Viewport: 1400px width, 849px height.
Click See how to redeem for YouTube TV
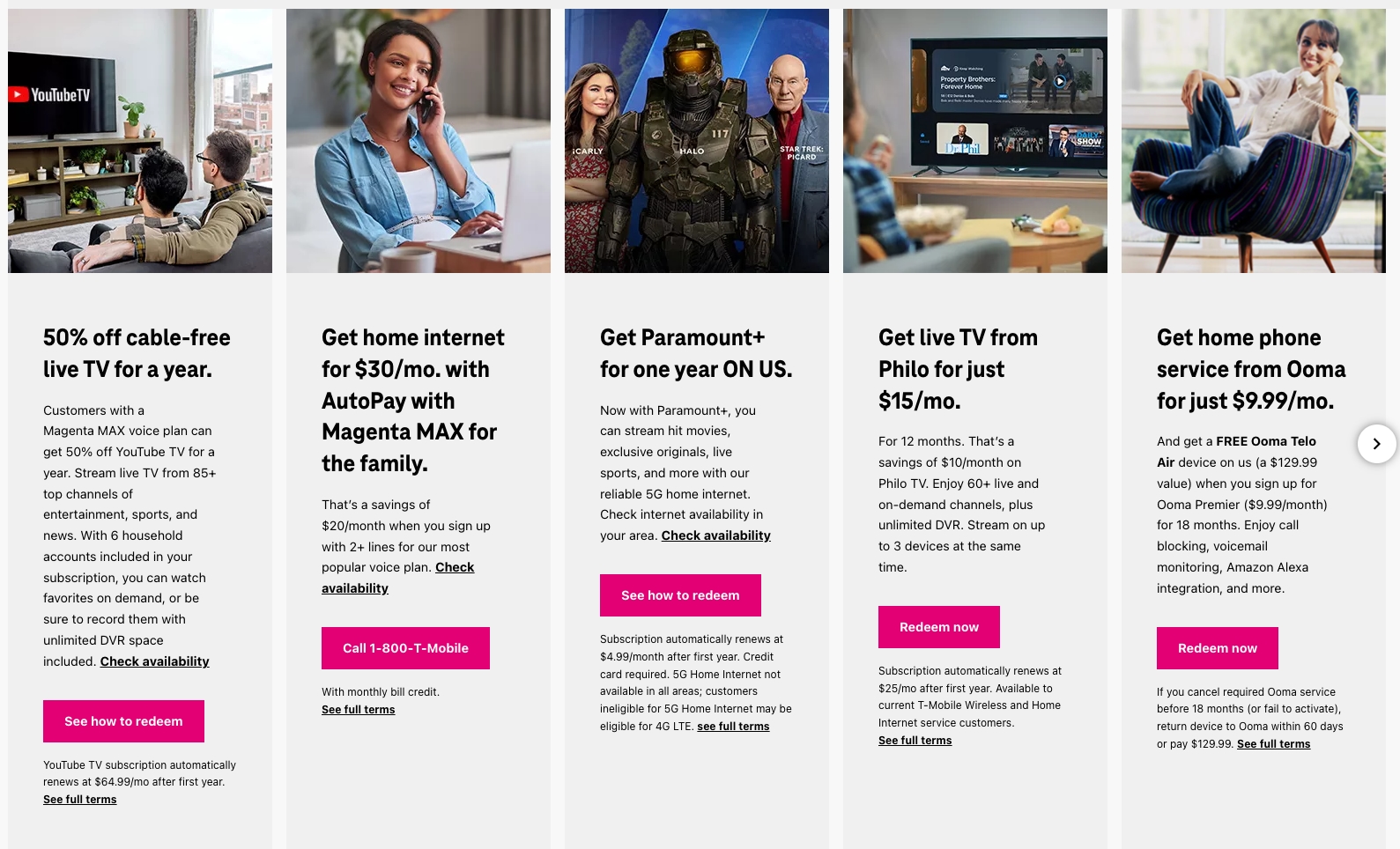[x=123, y=721]
